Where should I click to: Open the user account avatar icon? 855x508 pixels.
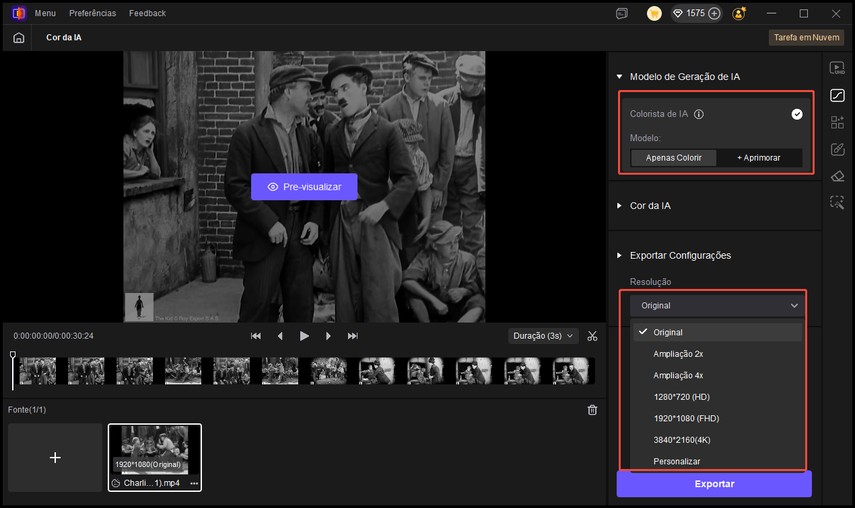(x=738, y=14)
